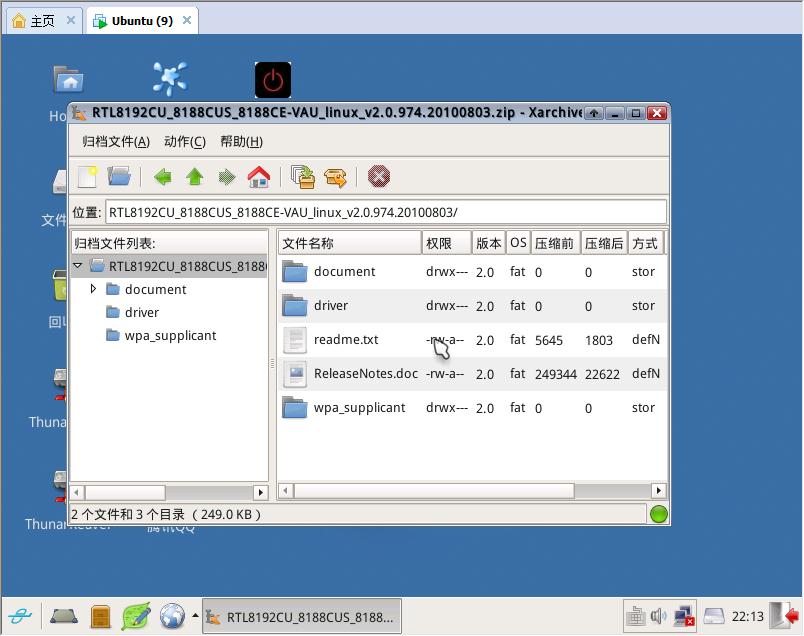This screenshot has height=636, width=804.
Task: Click the logout door icon in tray
Action: pos(783,615)
